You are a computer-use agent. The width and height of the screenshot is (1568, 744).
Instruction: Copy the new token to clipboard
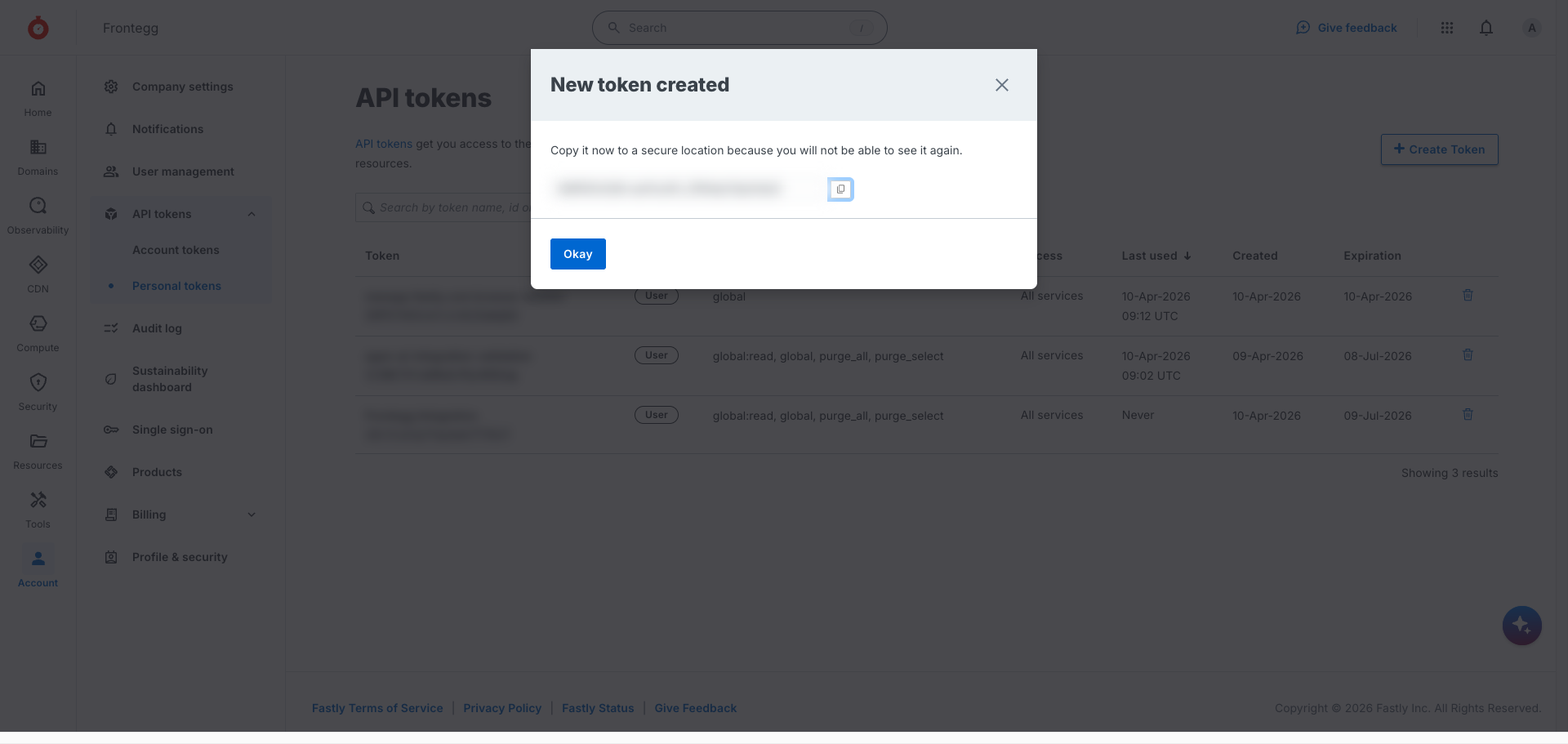840,189
